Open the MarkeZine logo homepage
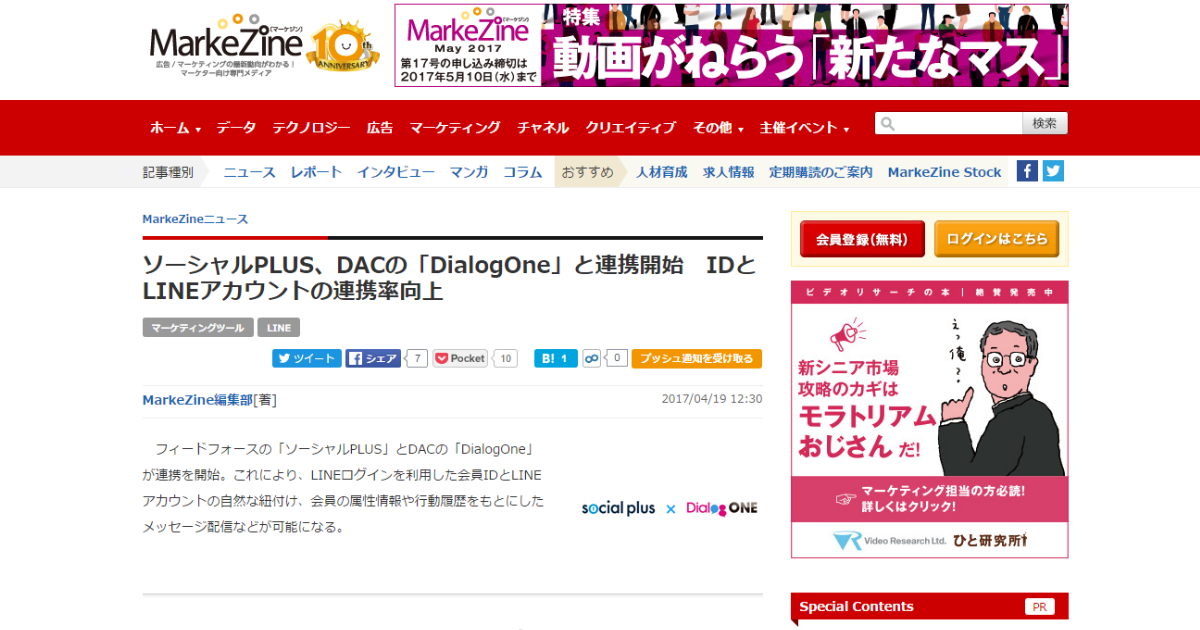 click(226, 45)
